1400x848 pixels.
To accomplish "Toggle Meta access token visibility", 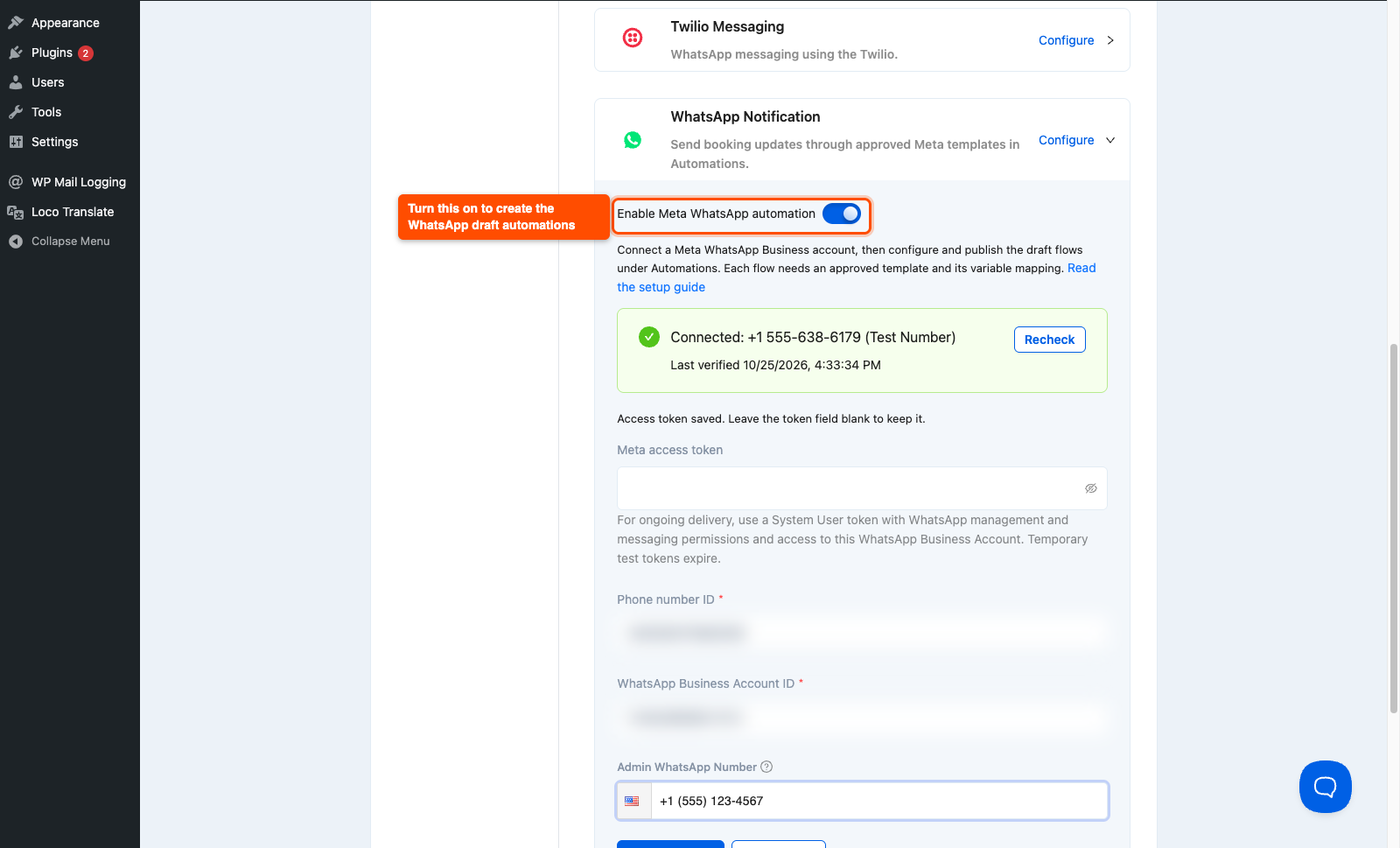I will [1091, 488].
